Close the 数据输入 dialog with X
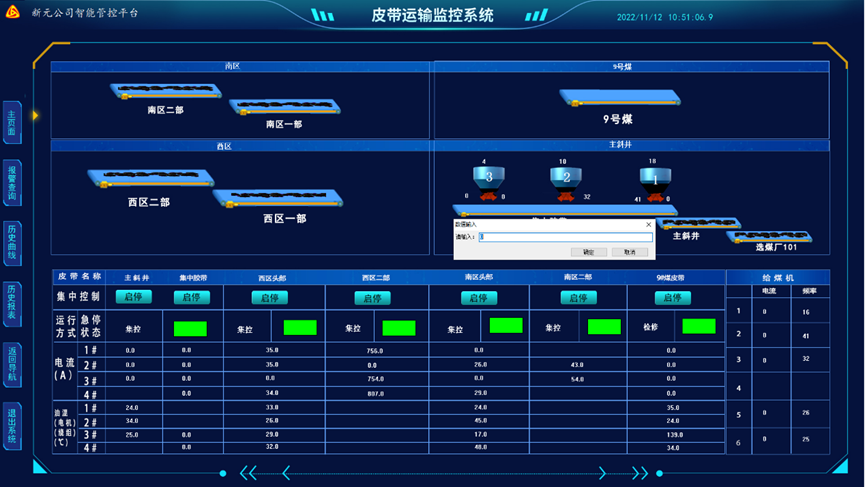 [649, 224]
